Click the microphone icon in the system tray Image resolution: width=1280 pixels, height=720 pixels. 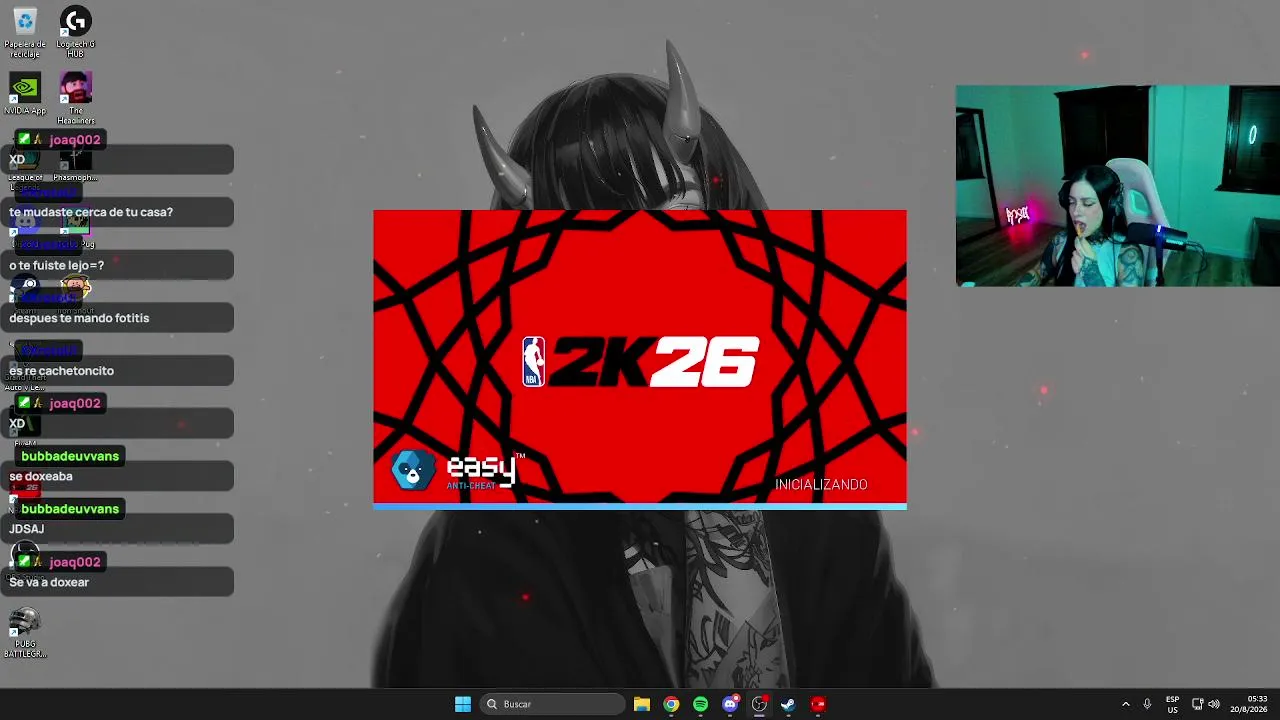click(x=1147, y=704)
